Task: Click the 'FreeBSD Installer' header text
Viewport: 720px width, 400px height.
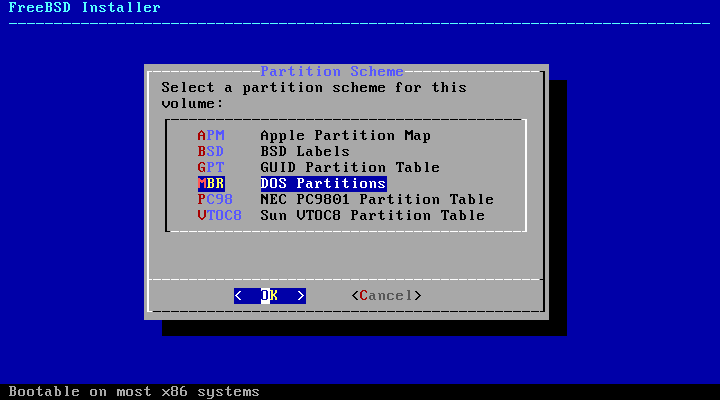Action: tap(84, 7)
